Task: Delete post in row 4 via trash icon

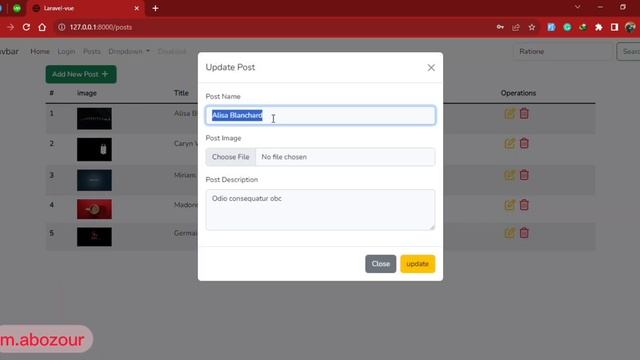Action: click(524, 205)
